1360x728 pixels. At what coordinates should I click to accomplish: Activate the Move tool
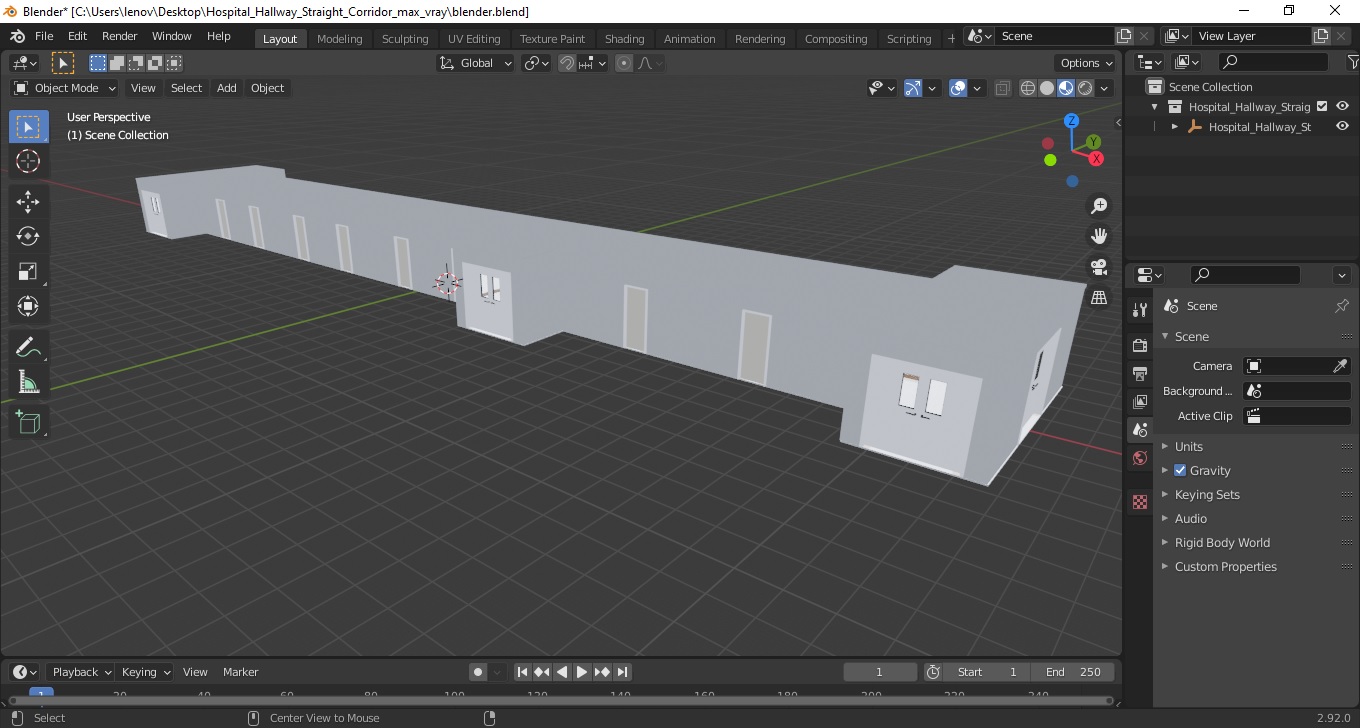point(28,201)
